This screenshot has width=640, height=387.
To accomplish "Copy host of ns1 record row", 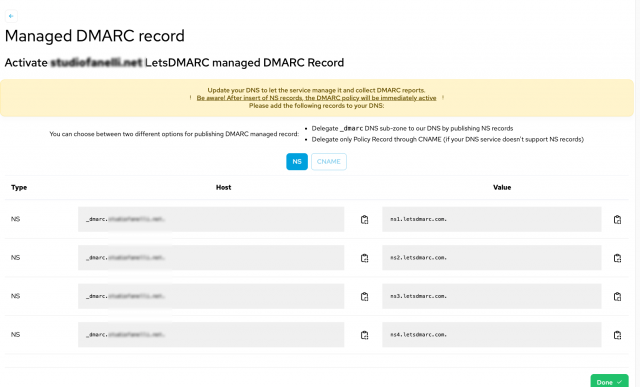I will click(x=364, y=220).
